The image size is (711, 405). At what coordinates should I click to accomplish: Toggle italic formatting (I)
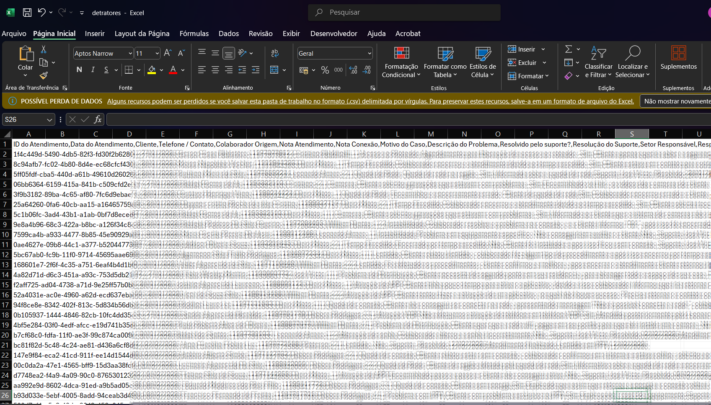click(93, 70)
